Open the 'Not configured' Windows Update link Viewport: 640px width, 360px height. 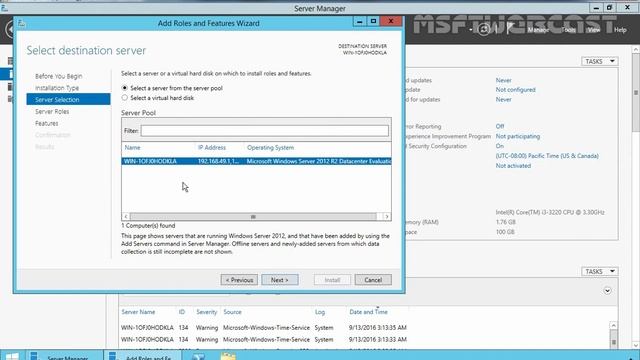516,90
